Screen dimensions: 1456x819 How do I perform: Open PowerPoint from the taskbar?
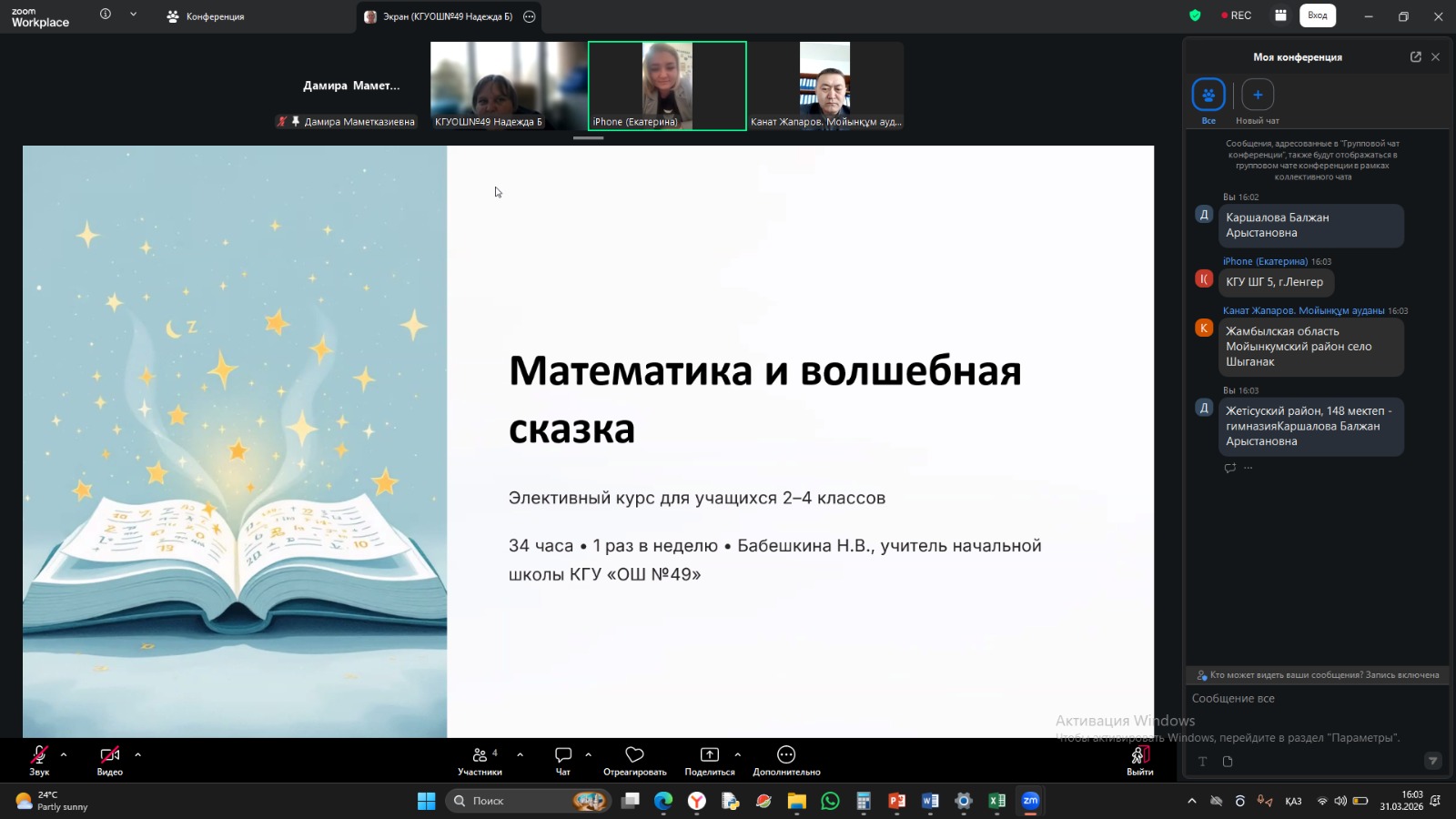click(x=896, y=801)
